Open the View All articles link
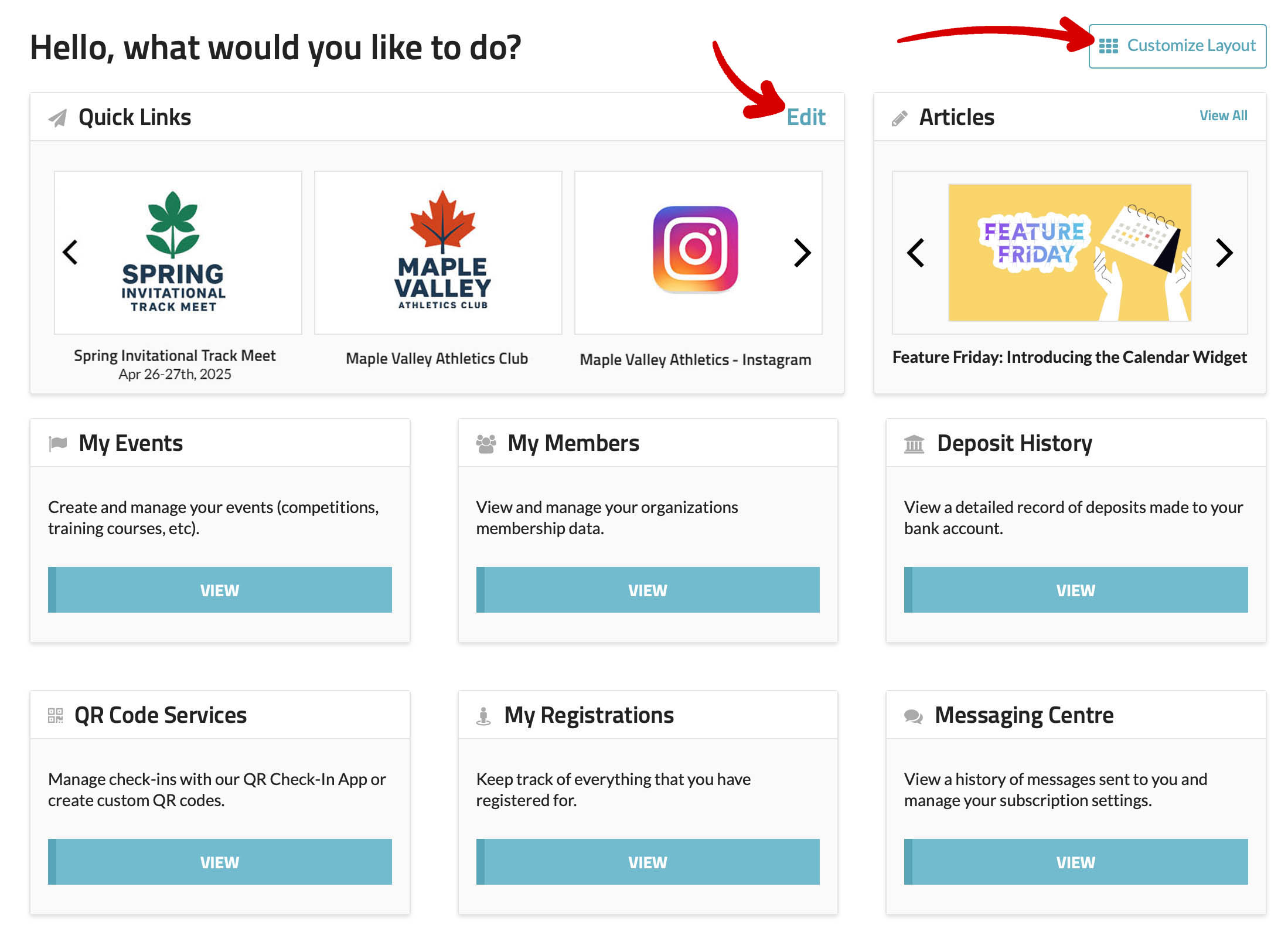This screenshot has height=931, width=1288. 1223,115
